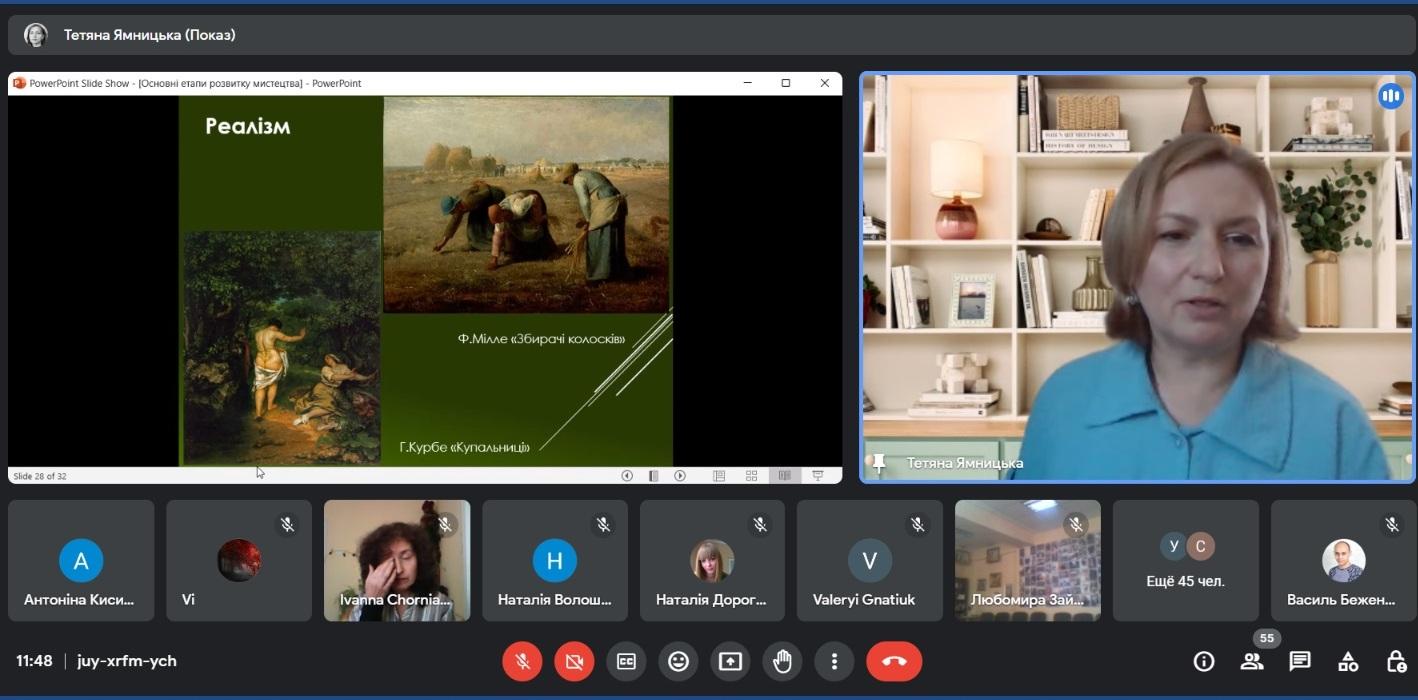Click the 'Антоніна Киси...' name label
The height and width of the screenshot is (700, 1418).
coord(79,600)
